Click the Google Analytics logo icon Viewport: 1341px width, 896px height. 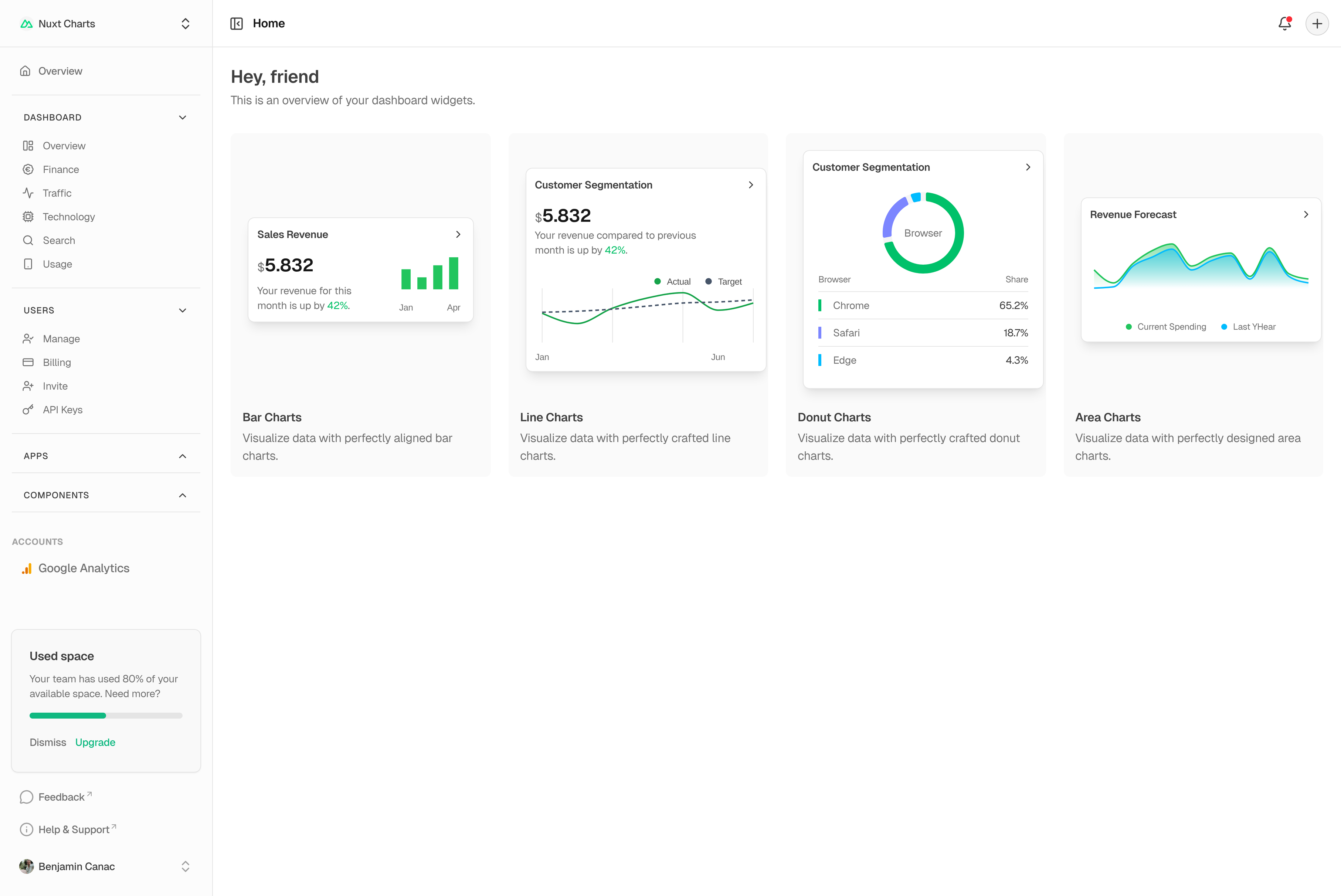click(x=26, y=568)
